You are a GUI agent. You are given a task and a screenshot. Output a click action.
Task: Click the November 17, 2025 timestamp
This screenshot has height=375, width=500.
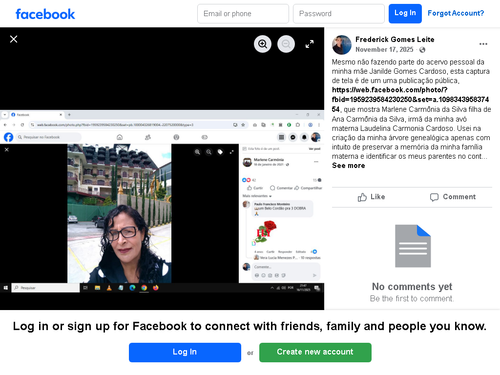[x=384, y=50]
